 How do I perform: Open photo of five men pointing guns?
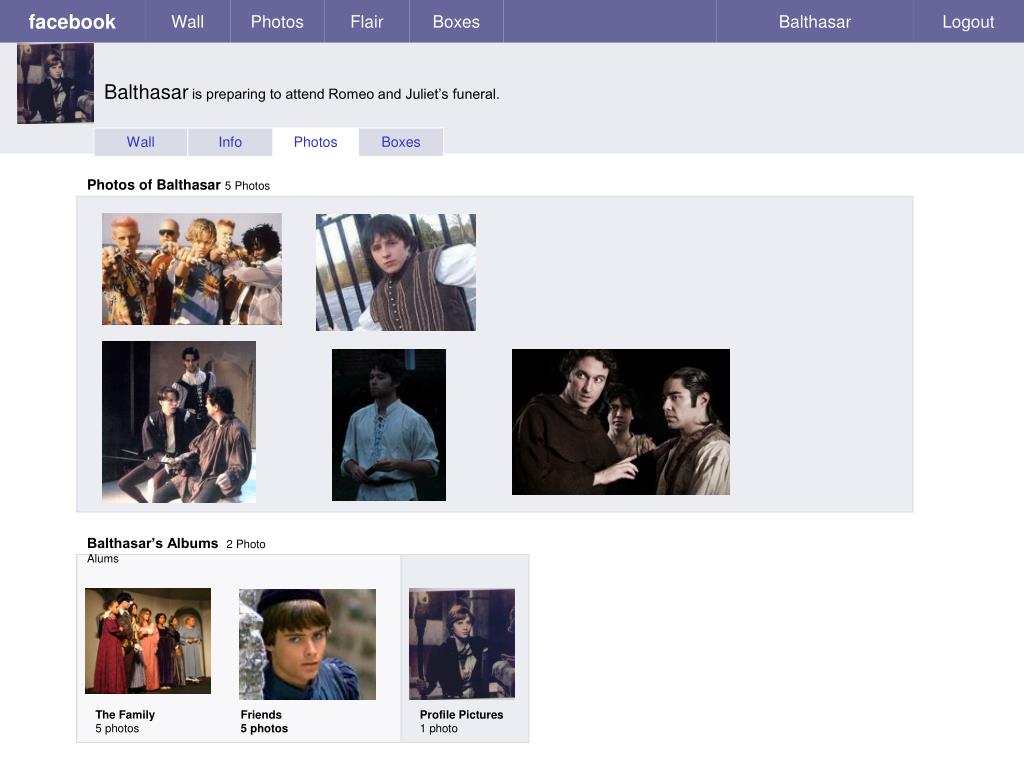(192, 269)
